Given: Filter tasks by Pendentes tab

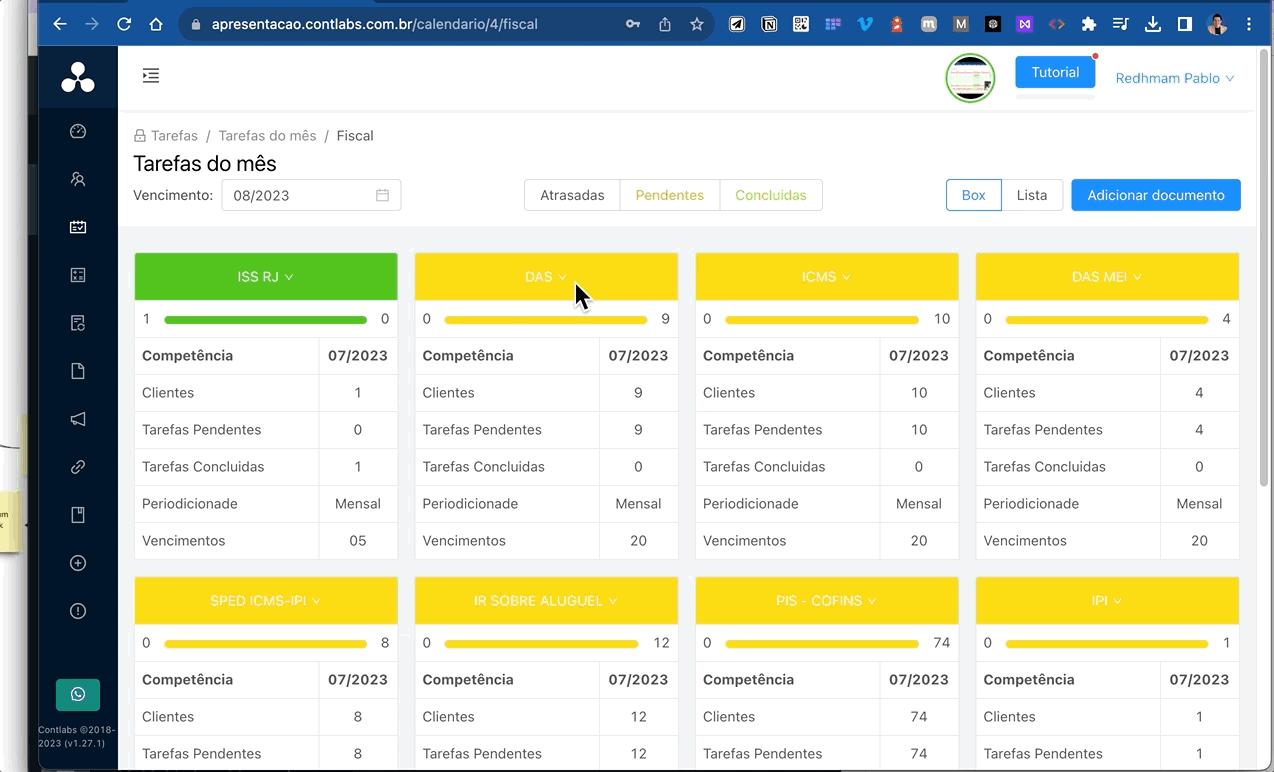Looking at the screenshot, I should click(x=669, y=195).
